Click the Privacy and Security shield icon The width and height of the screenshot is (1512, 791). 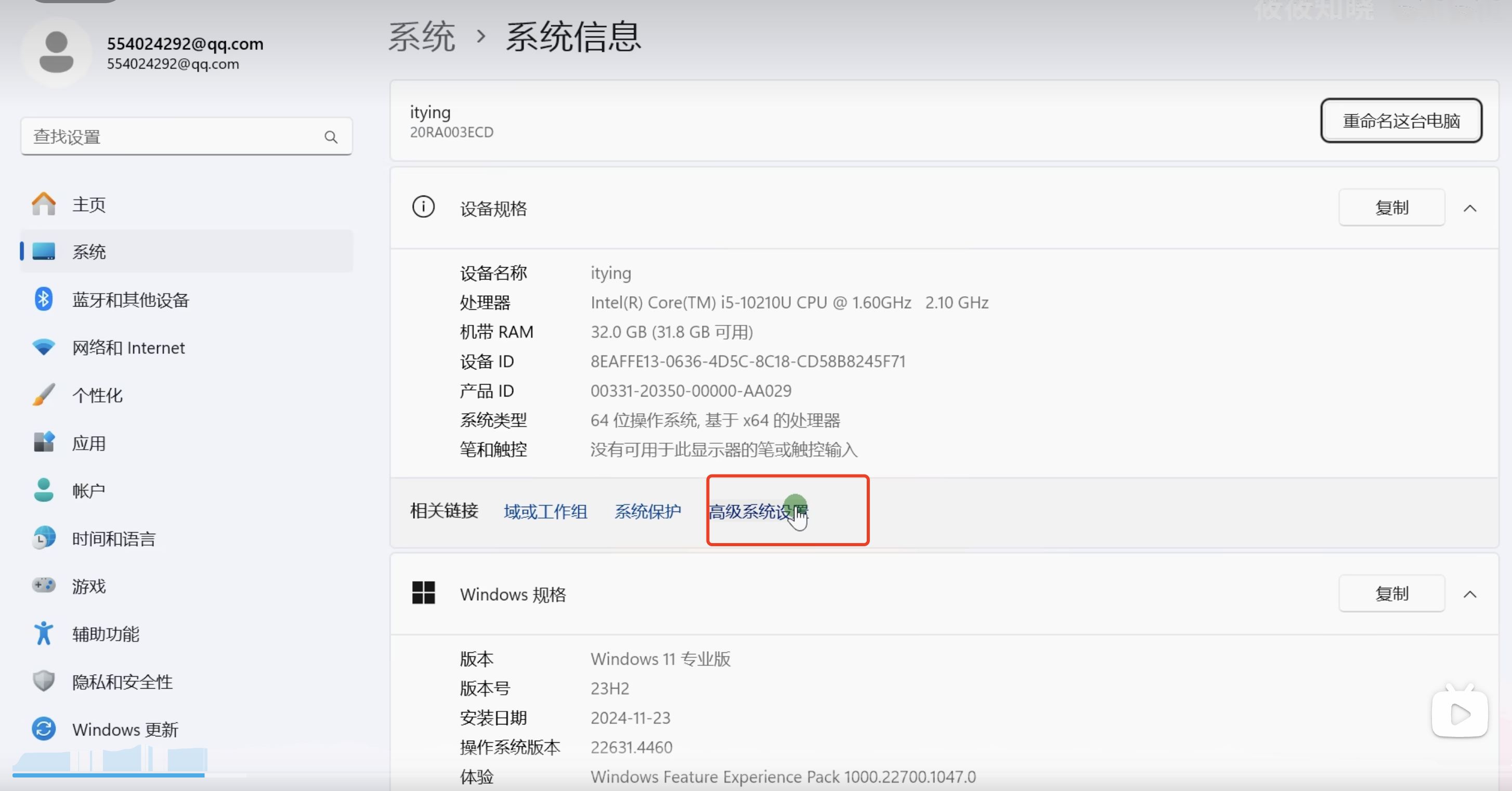[44, 681]
